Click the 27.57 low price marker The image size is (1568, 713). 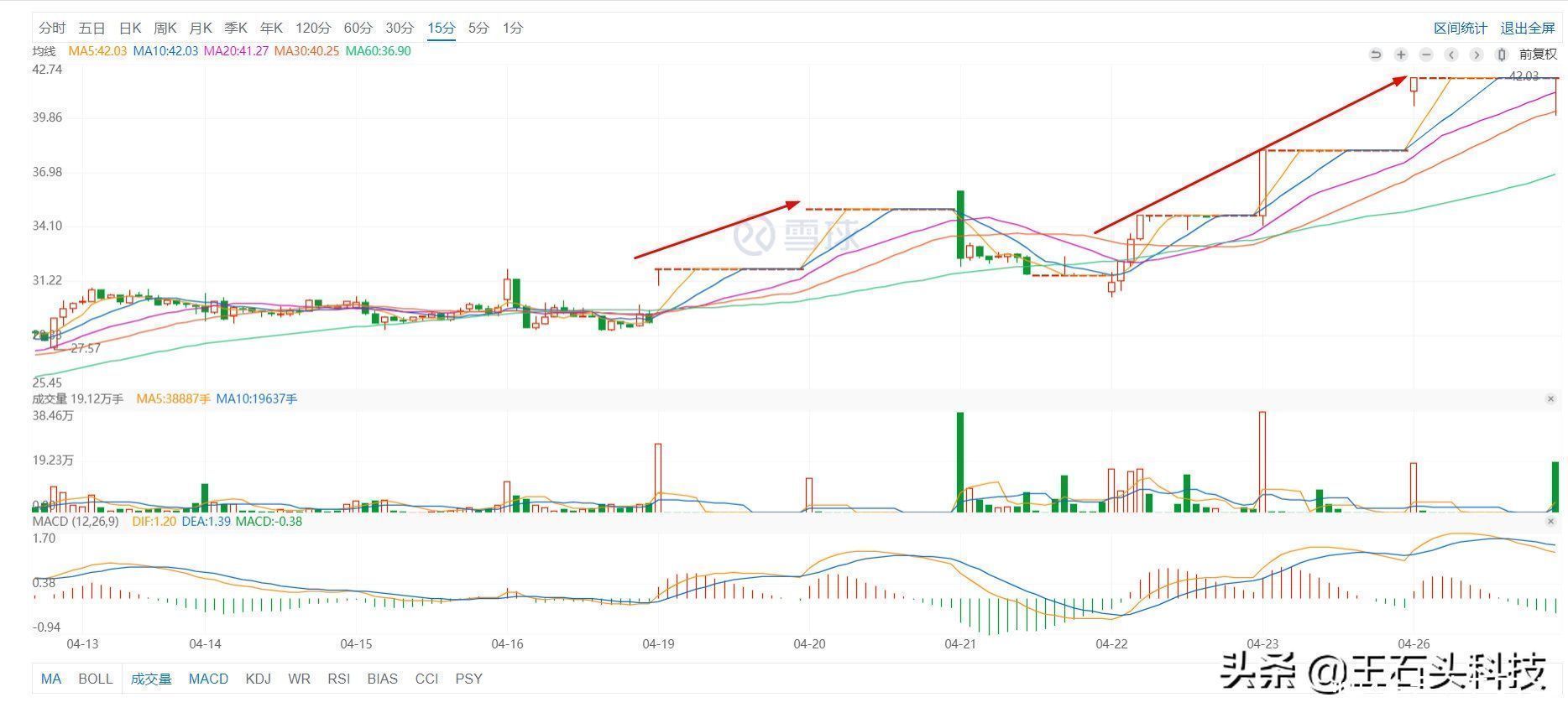tap(86, 348)
